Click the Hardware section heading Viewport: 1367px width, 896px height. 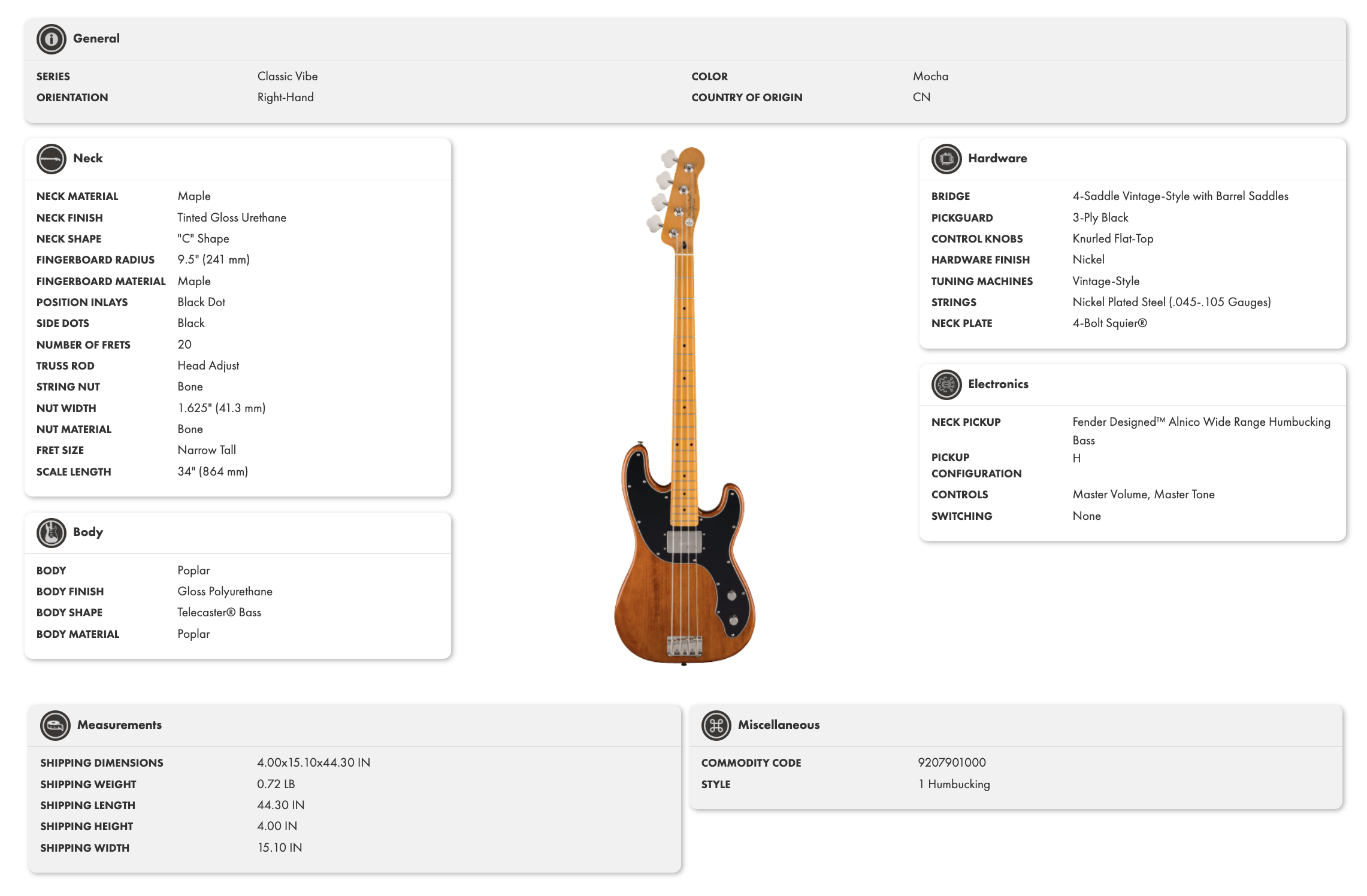997,158
